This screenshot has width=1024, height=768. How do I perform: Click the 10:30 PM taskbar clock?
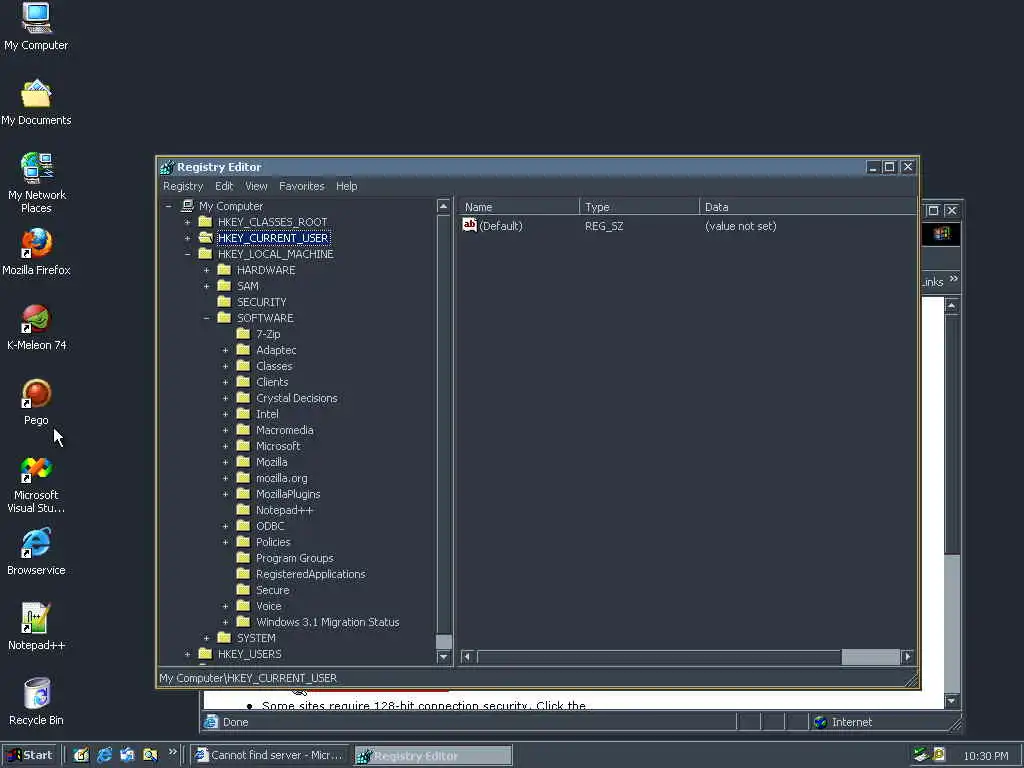985,756
